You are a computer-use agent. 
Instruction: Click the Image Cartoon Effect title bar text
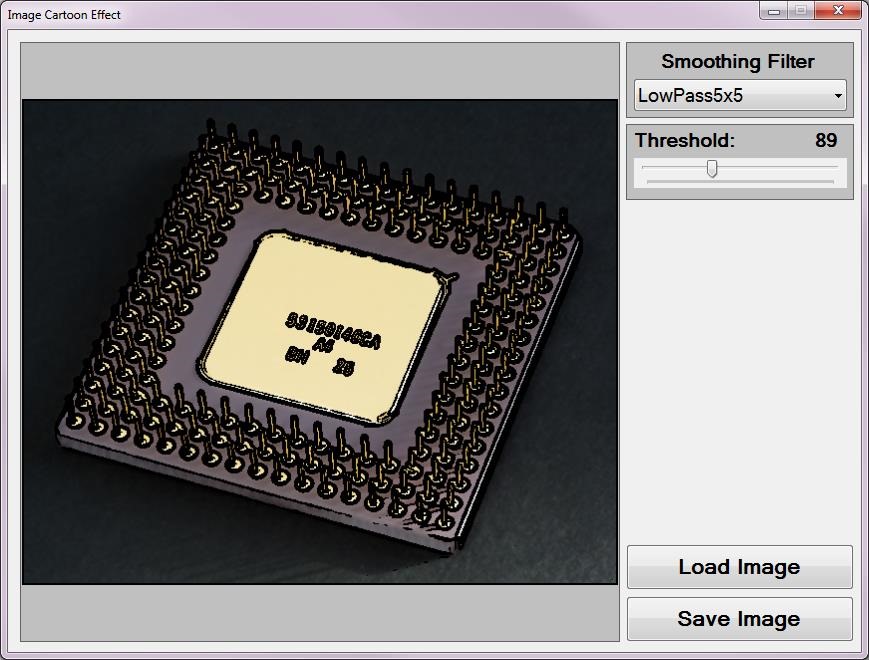click(x=64, y=15)
